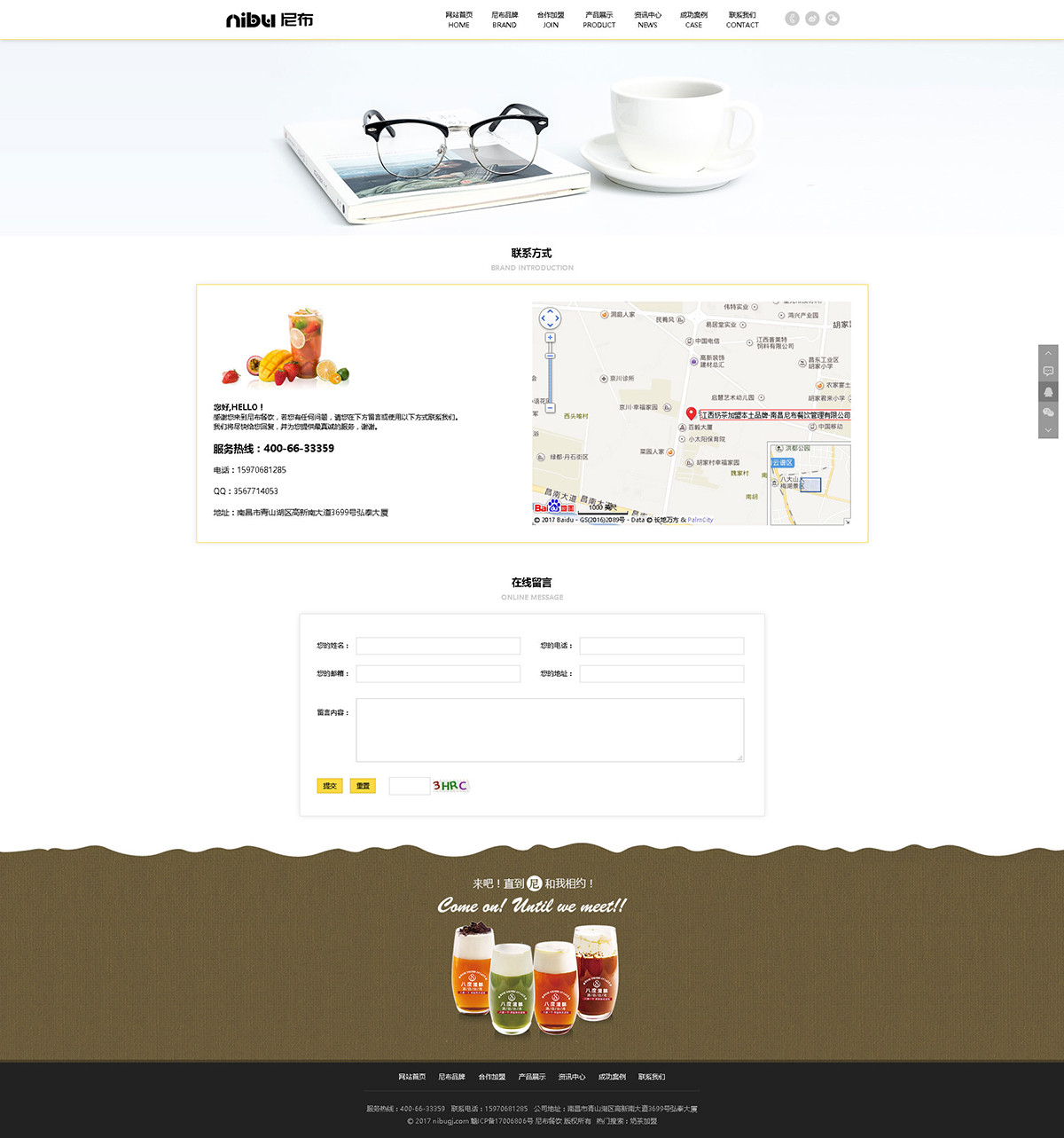This screenshot has height=1138, width=1064.
Task: Click the down arrow on floating sidebar
Action: click(1048, 430)
